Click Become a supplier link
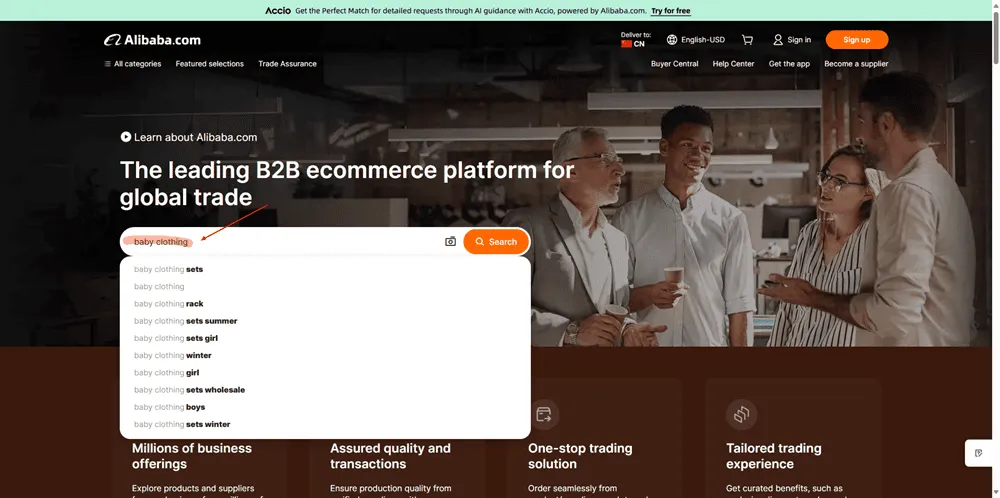 pos(856,64)
